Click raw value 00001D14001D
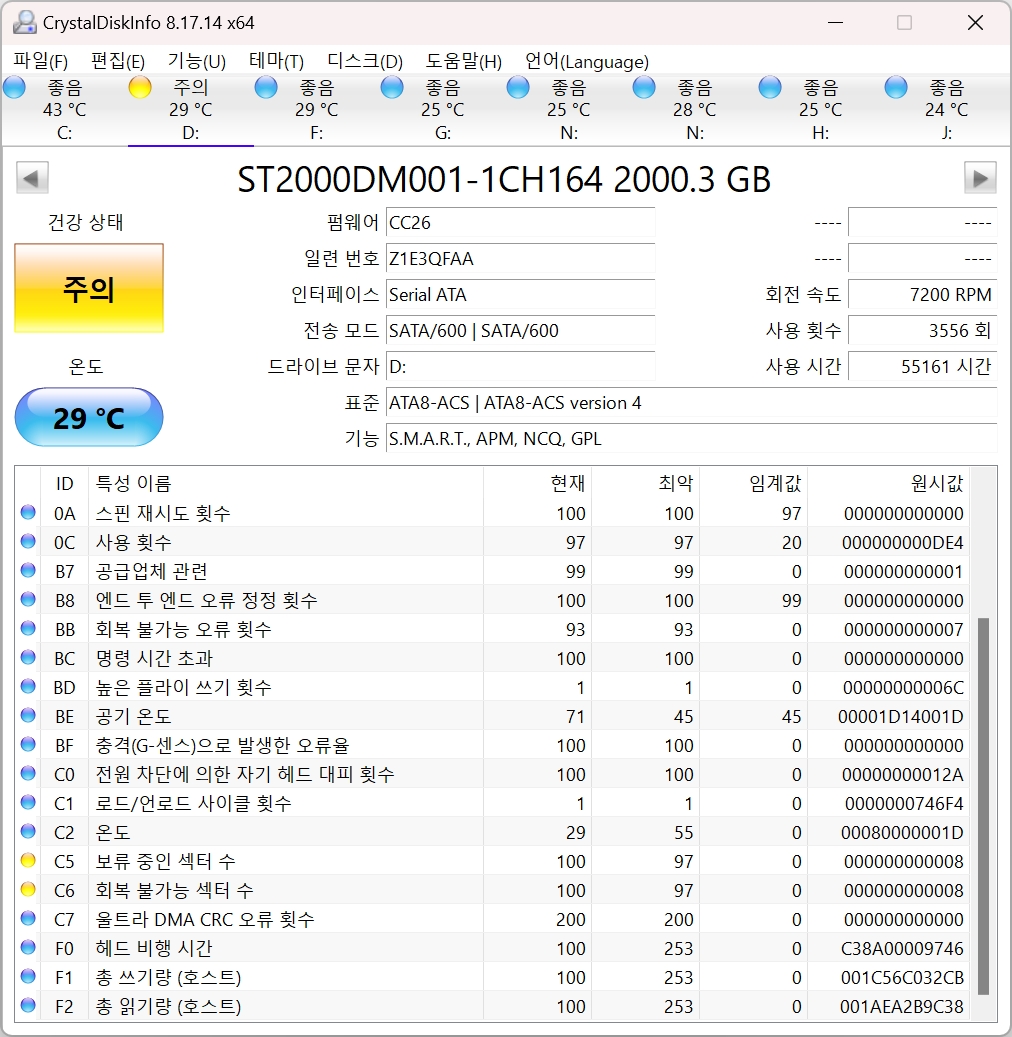Image resolution: width=1012 pixels, height=1037 pixels. coord(900,717)
